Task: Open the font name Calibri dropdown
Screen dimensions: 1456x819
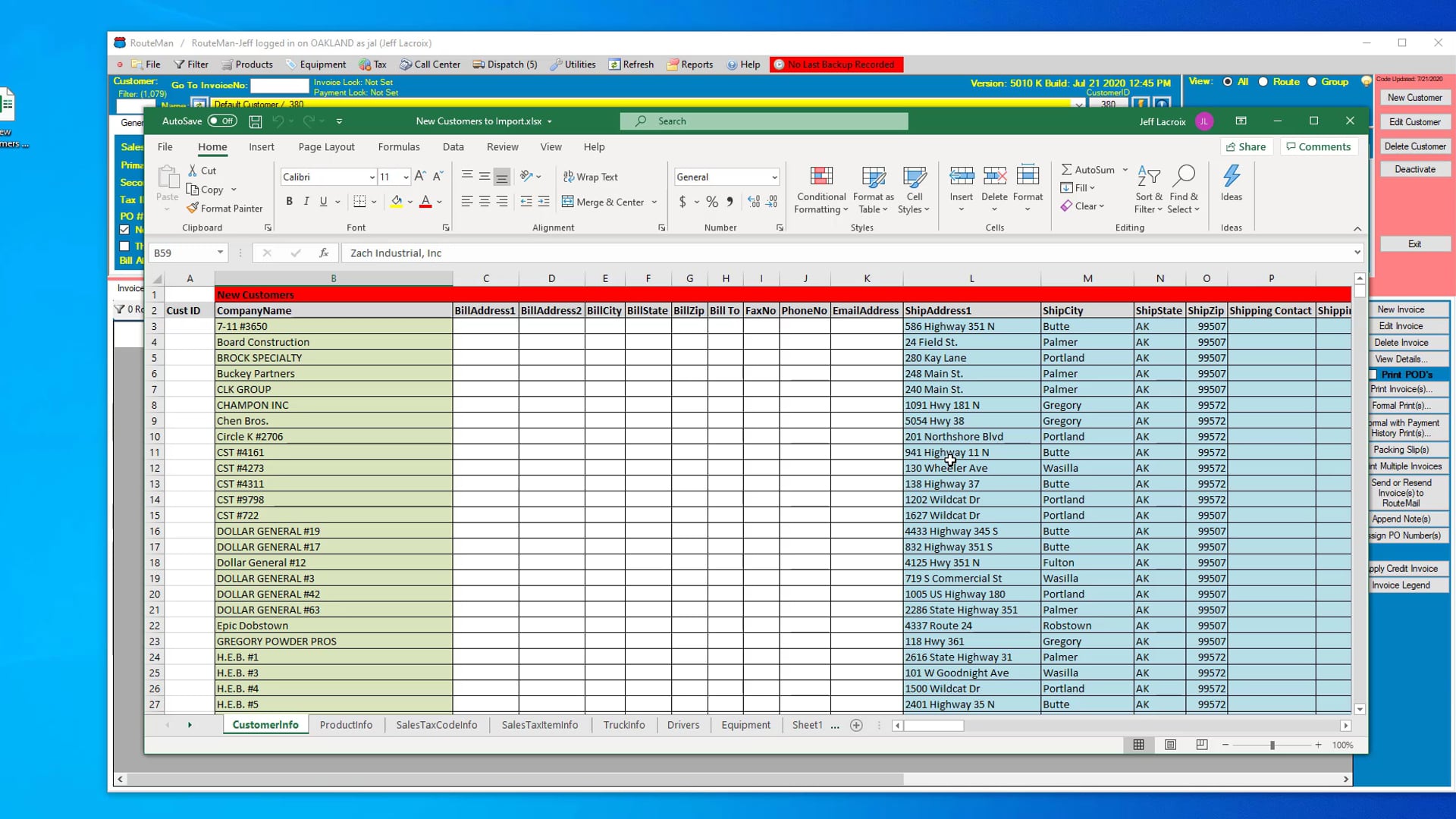Action: click(x=372, y=177)
